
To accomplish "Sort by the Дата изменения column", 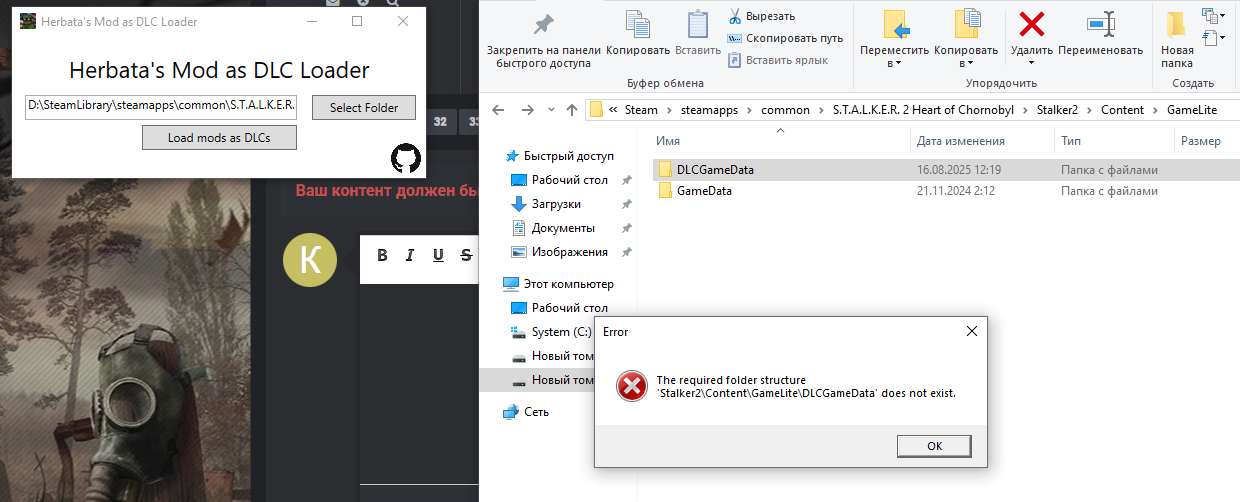I will [960, 141].
